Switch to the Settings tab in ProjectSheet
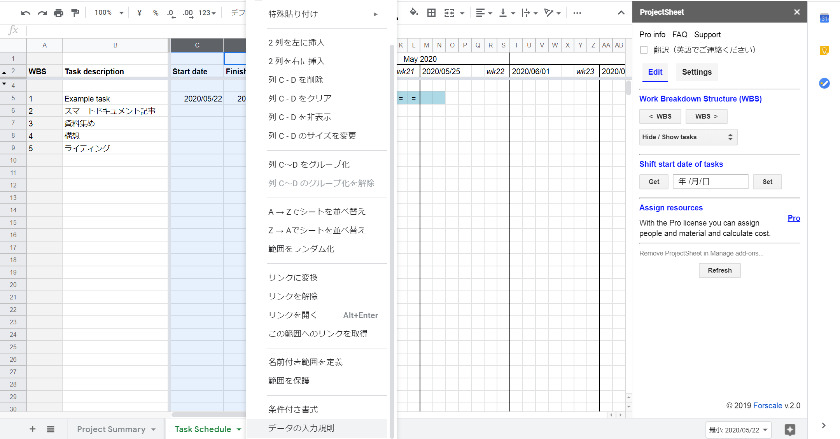Image resolution: width=840 pixels, height=439 pixels. [x=696, y=72]
